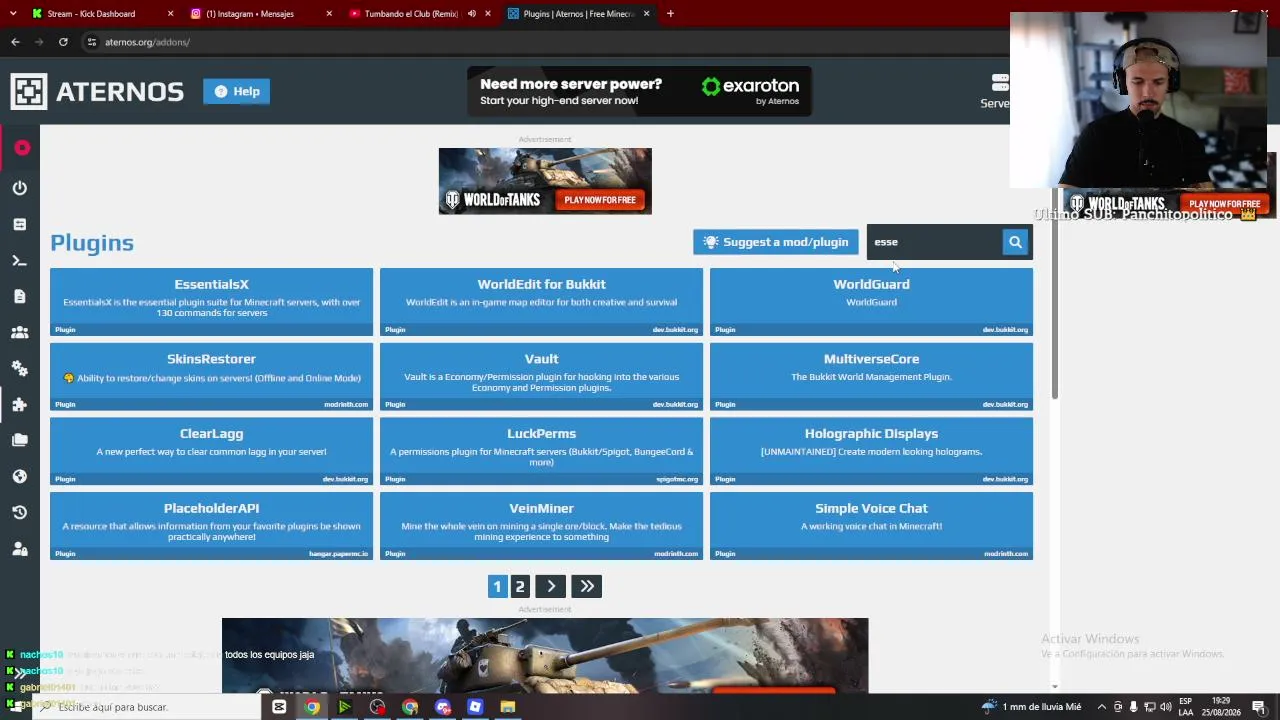Open the Backups history icon in sidebar
Screen dimensions: 1280x720
point(20,512)
